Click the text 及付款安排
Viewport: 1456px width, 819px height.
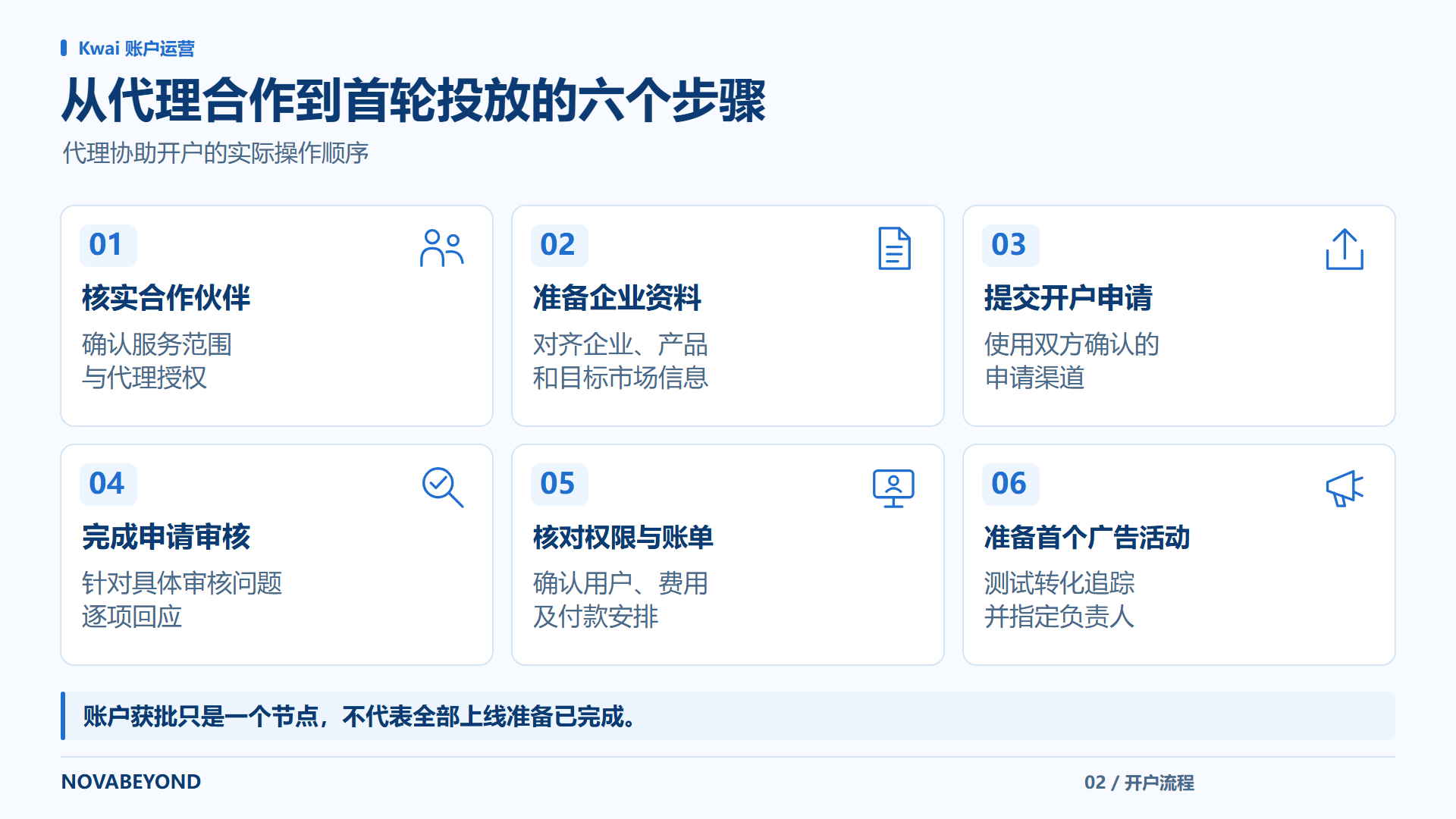595,617
